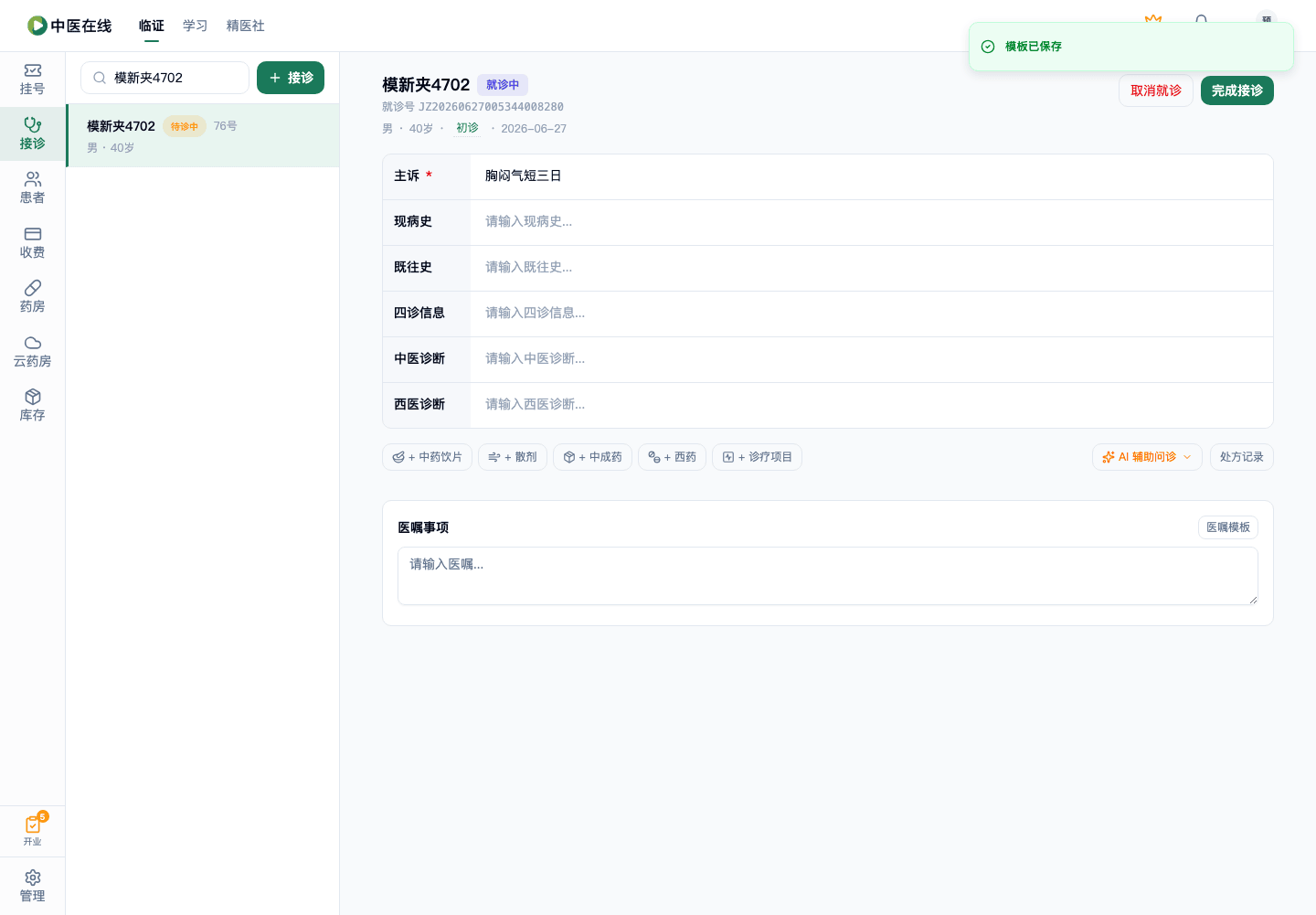Open 药房 pharmacy section
The width and height of the screenshot is (1316, 915).
point(32,297)
